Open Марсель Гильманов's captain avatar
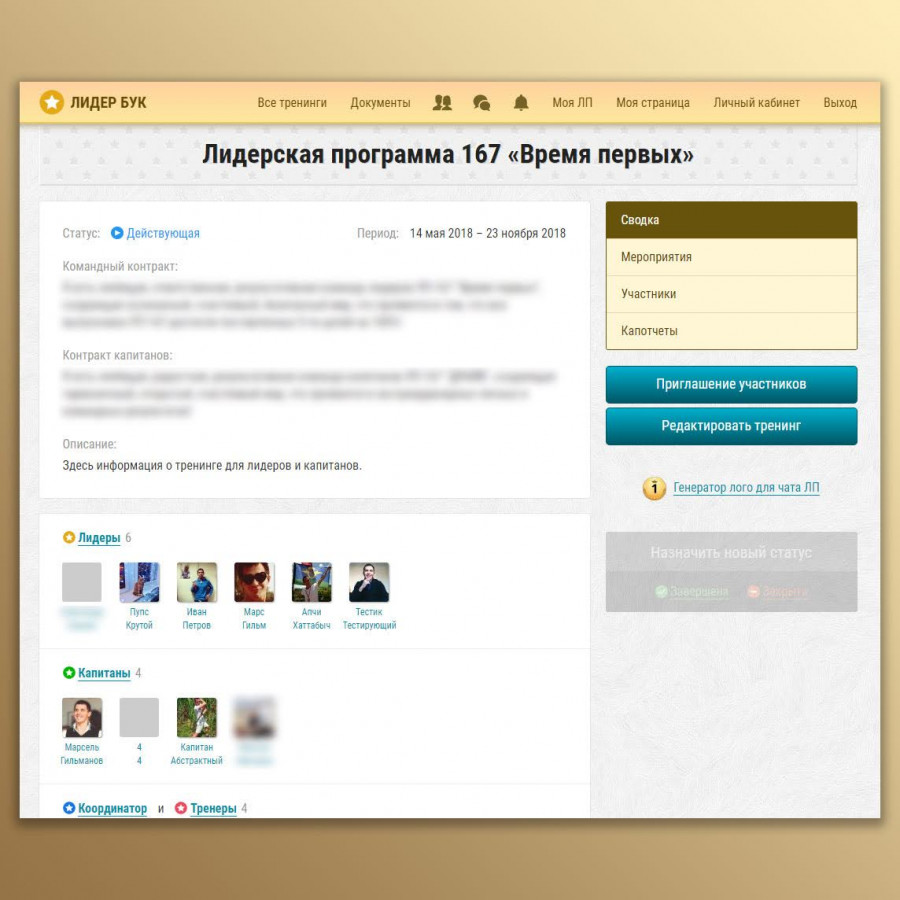This screenshot has height=900, width=900. pos(82,718)
